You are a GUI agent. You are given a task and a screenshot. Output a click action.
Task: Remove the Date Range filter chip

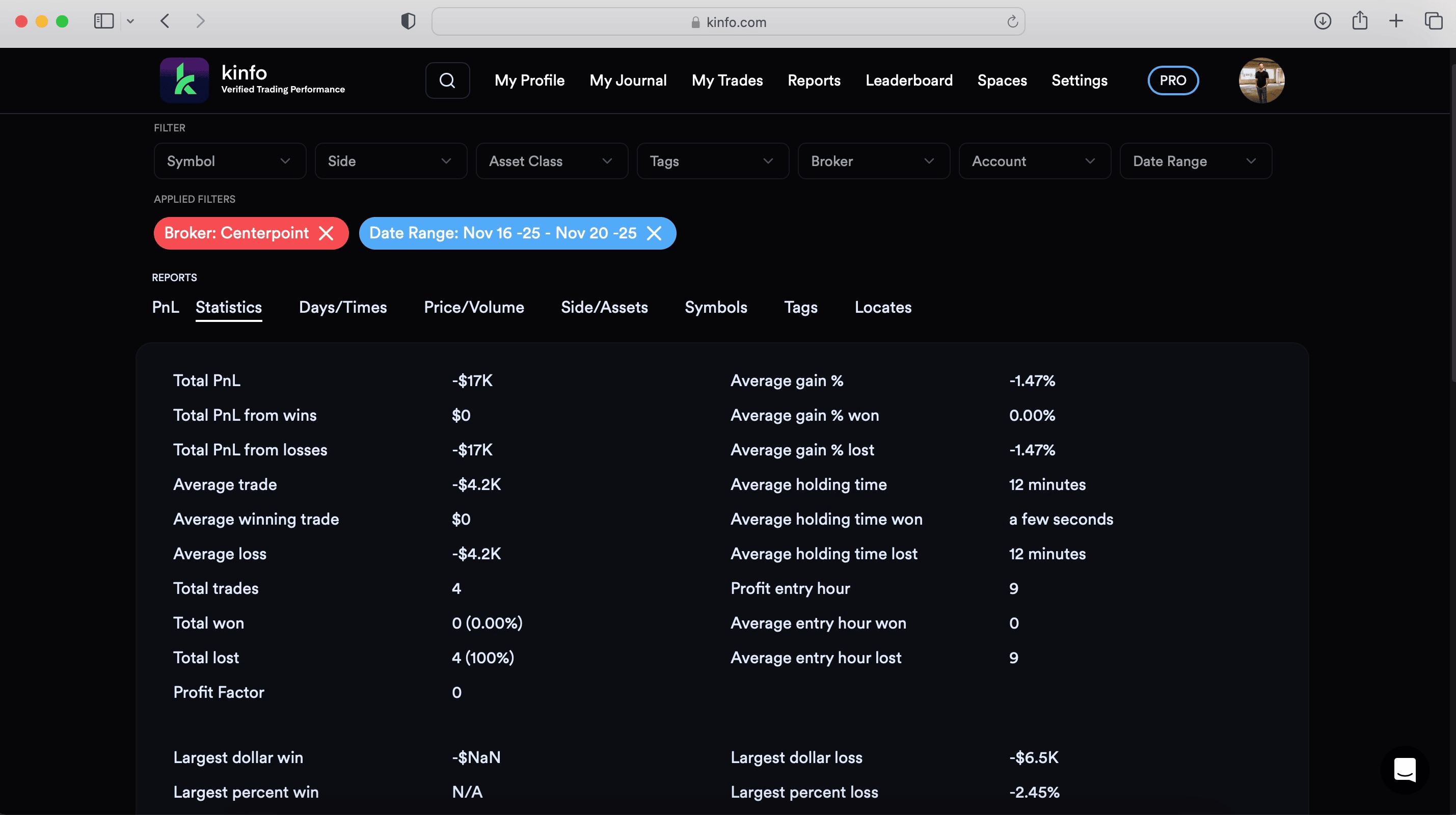click(654, 233)
